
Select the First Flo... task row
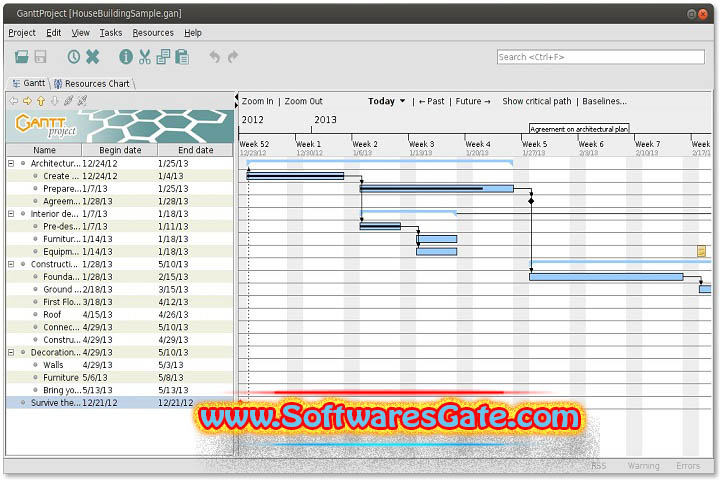tap(120, 302)
